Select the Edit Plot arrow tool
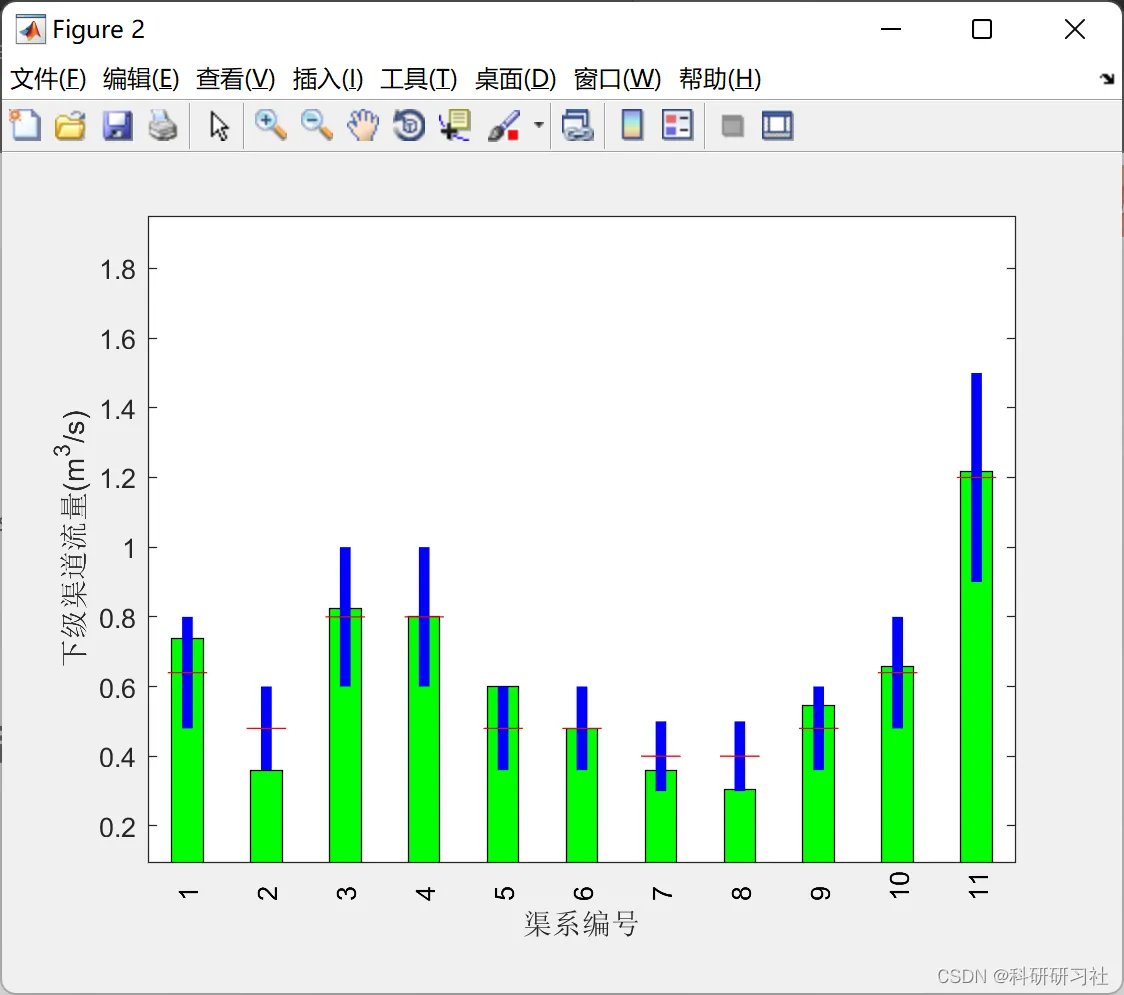Image resolution: width=1124 pixels, height=995 pixels. point(219,126)
